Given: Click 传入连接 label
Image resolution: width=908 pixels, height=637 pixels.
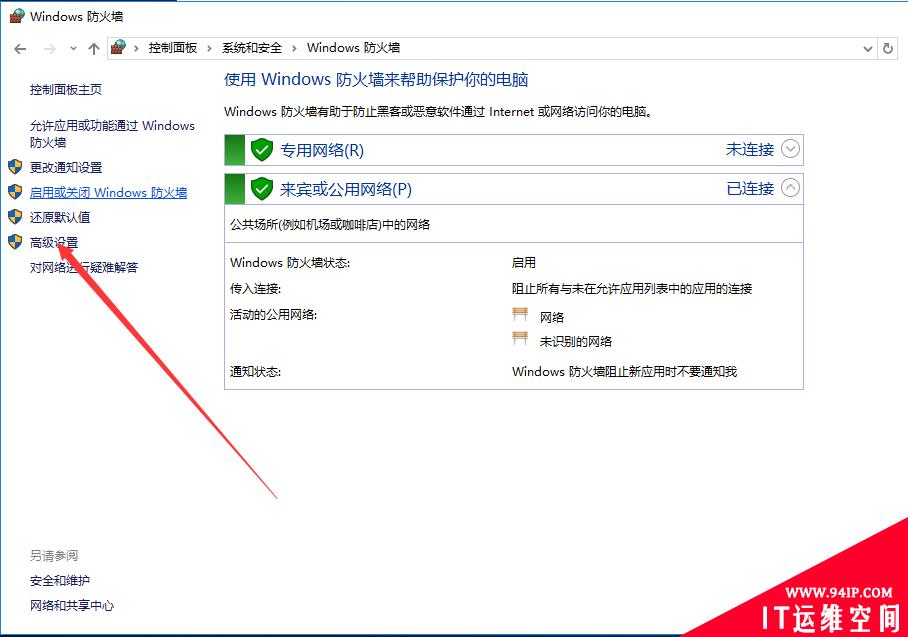Looking at the screenshot, I should tap(255, 288).
